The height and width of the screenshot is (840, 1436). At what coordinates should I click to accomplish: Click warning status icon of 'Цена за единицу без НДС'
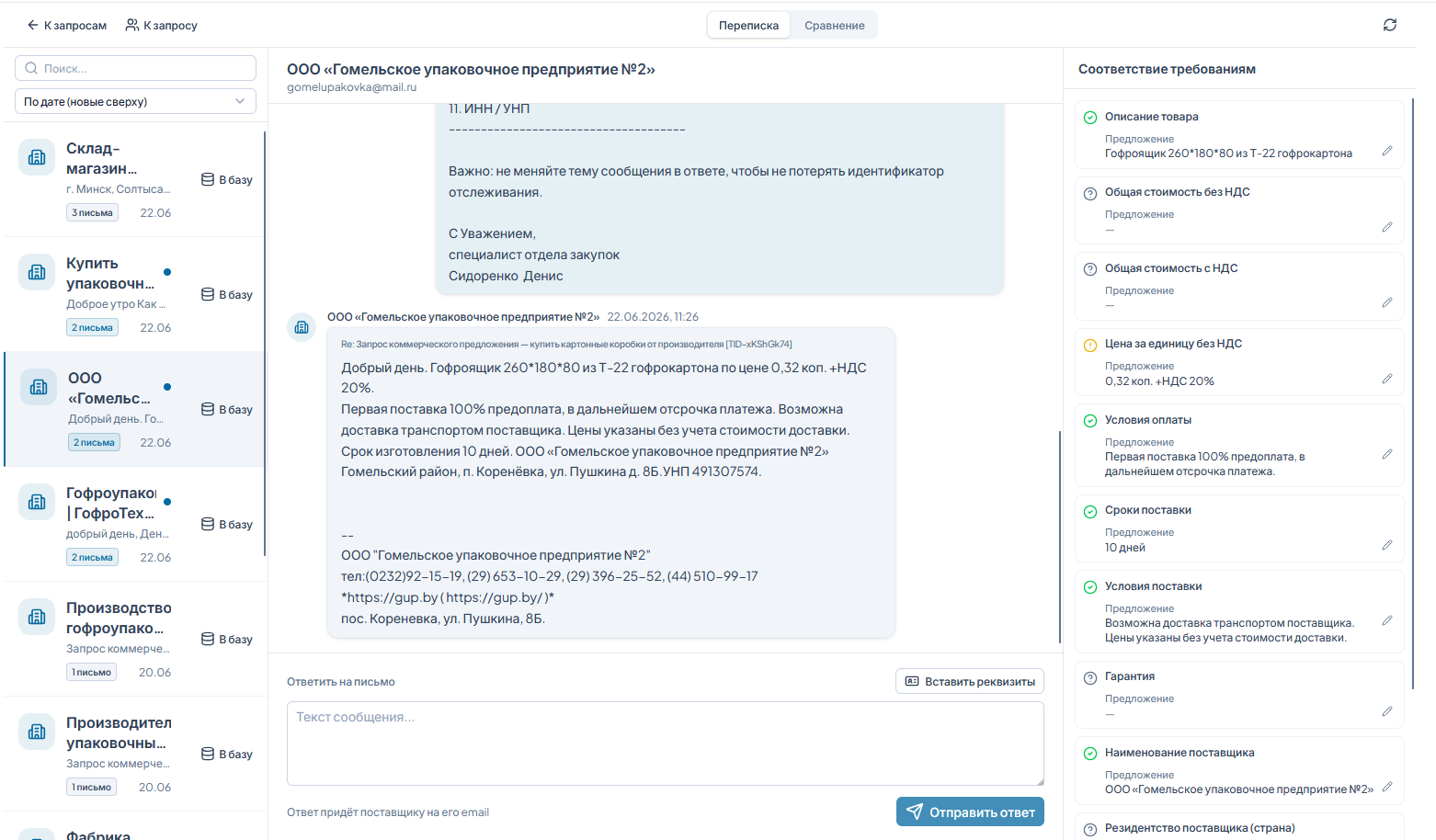tap(1090, 345)
